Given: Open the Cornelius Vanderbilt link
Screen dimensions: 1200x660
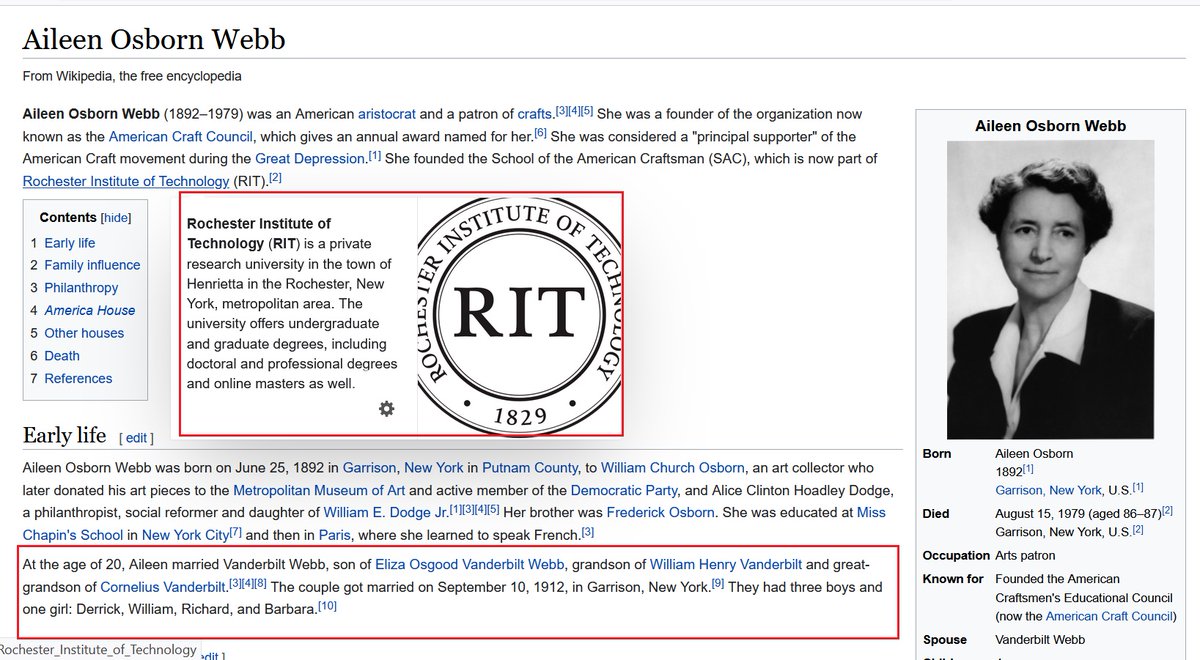Looking at the screenshot, I should [x=164, y=588].
